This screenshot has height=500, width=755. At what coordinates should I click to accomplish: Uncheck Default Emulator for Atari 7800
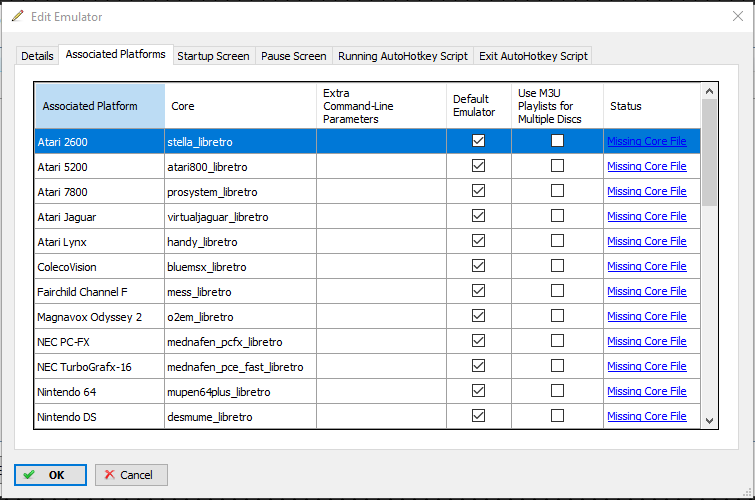coord(478,191)
